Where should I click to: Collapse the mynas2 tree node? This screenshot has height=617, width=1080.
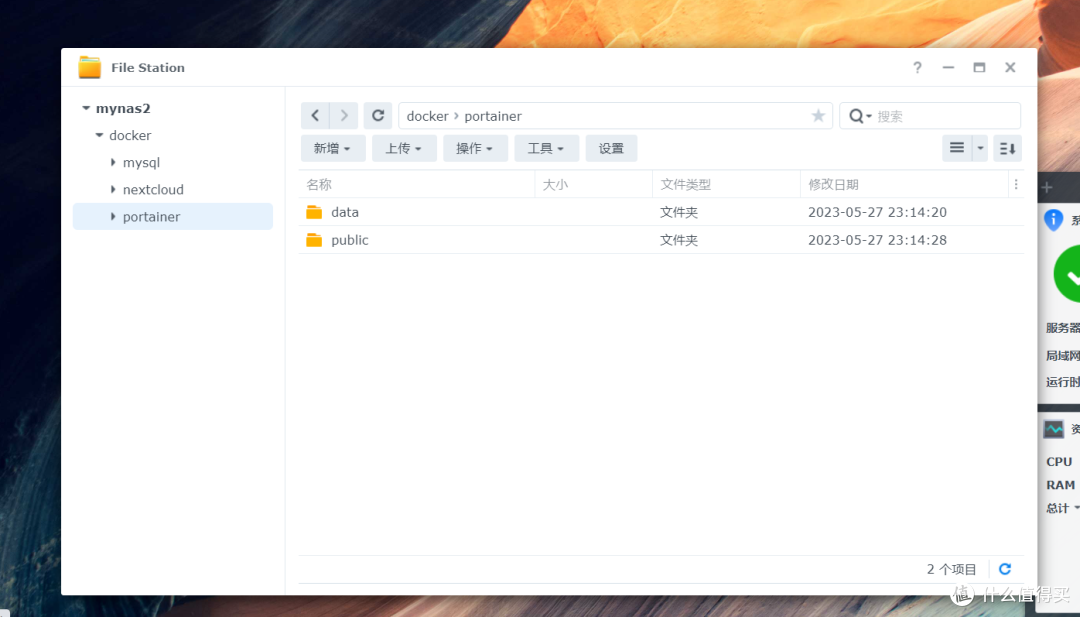pyautogui.click(x=86, y=108)
